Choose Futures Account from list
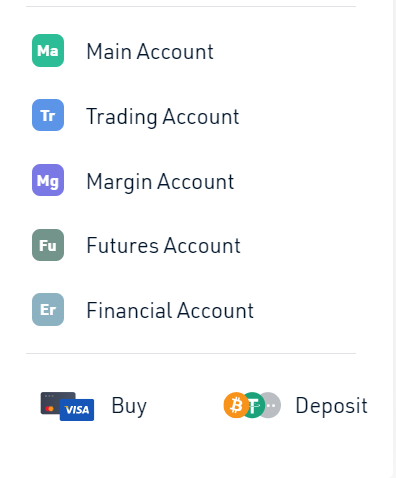This screenshot has height=478, width=396. 163,246
